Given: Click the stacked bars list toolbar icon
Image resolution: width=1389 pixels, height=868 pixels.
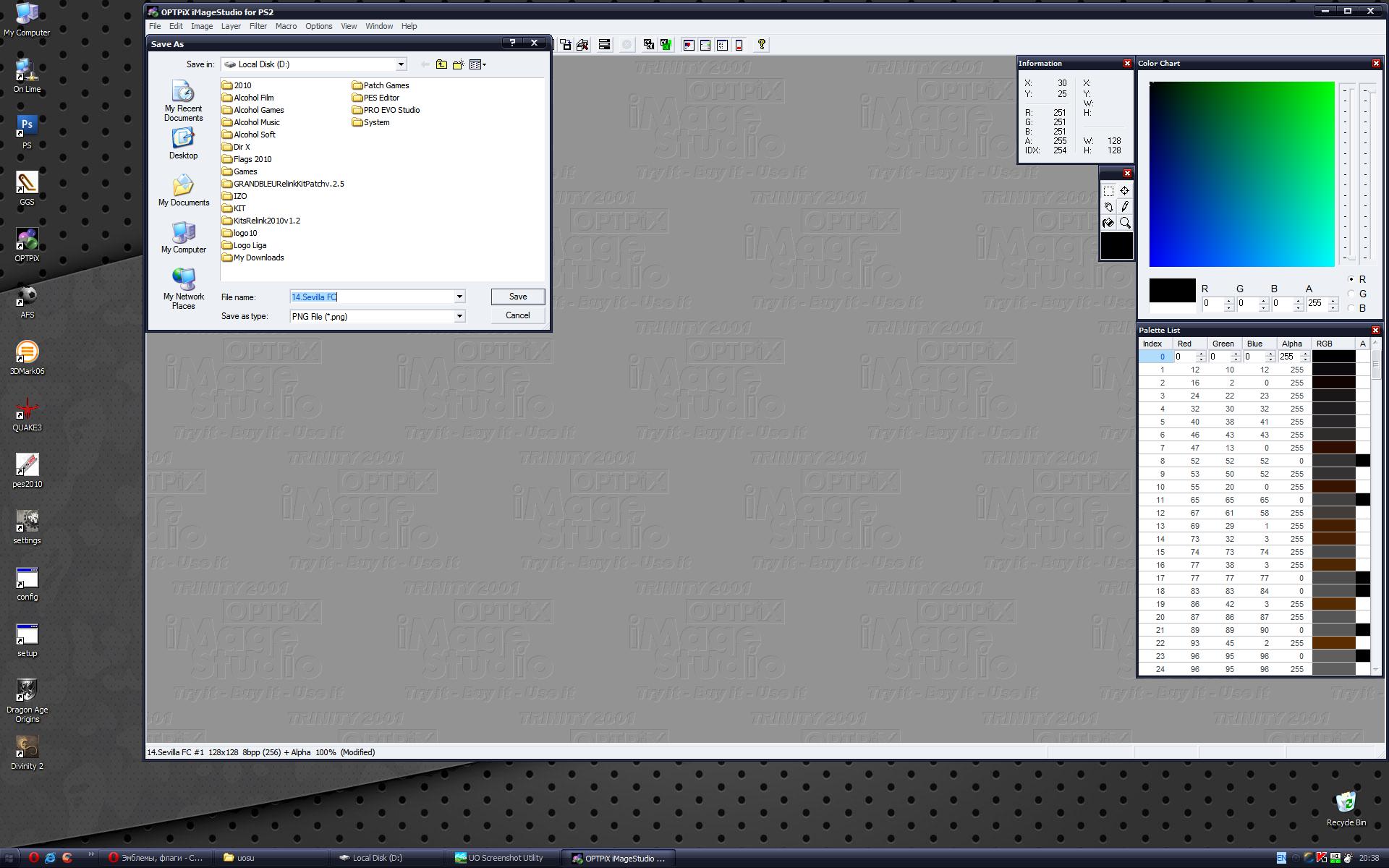Looking at the screenshot, I should point(604,45).
